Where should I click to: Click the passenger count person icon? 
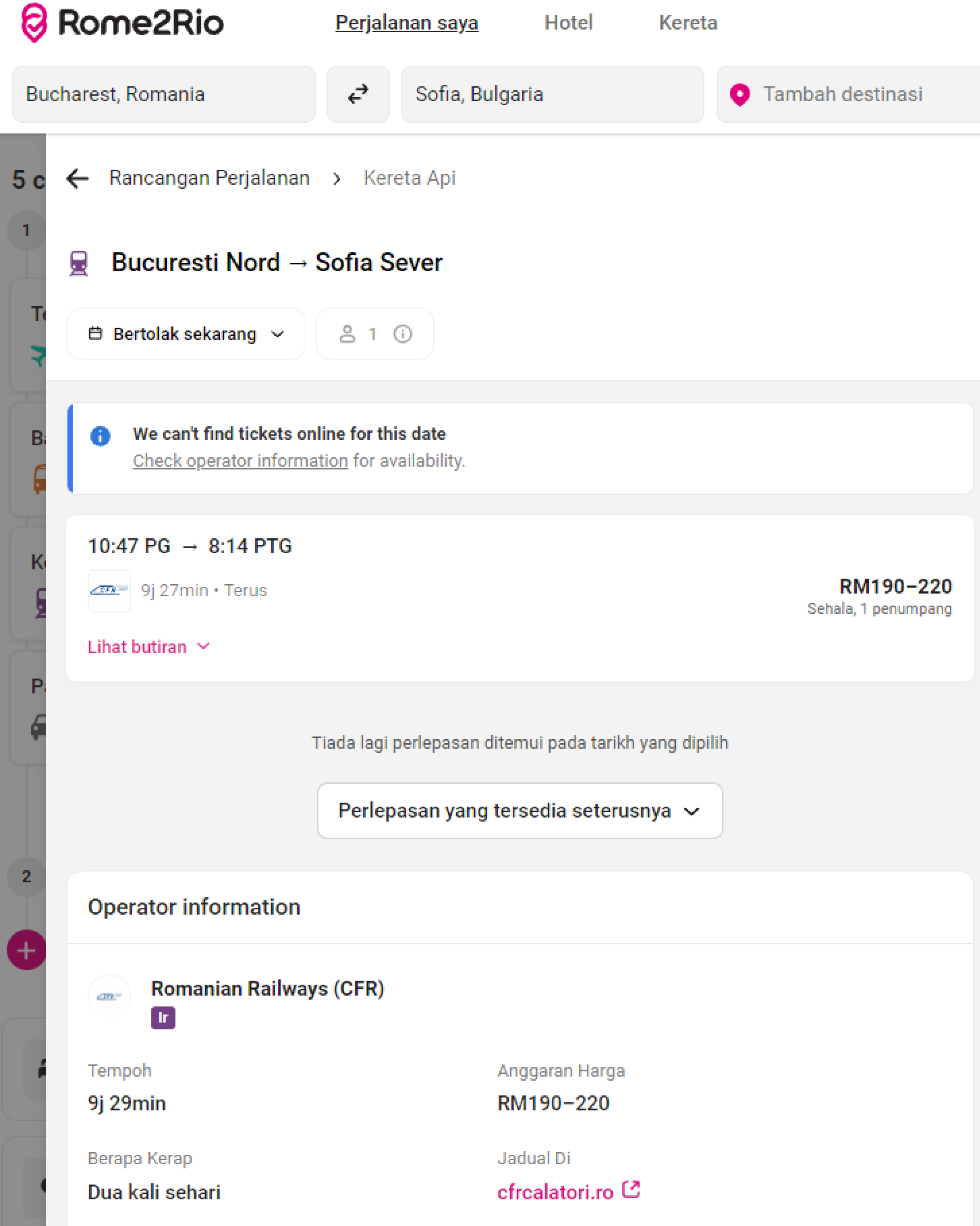click(347, 334)
